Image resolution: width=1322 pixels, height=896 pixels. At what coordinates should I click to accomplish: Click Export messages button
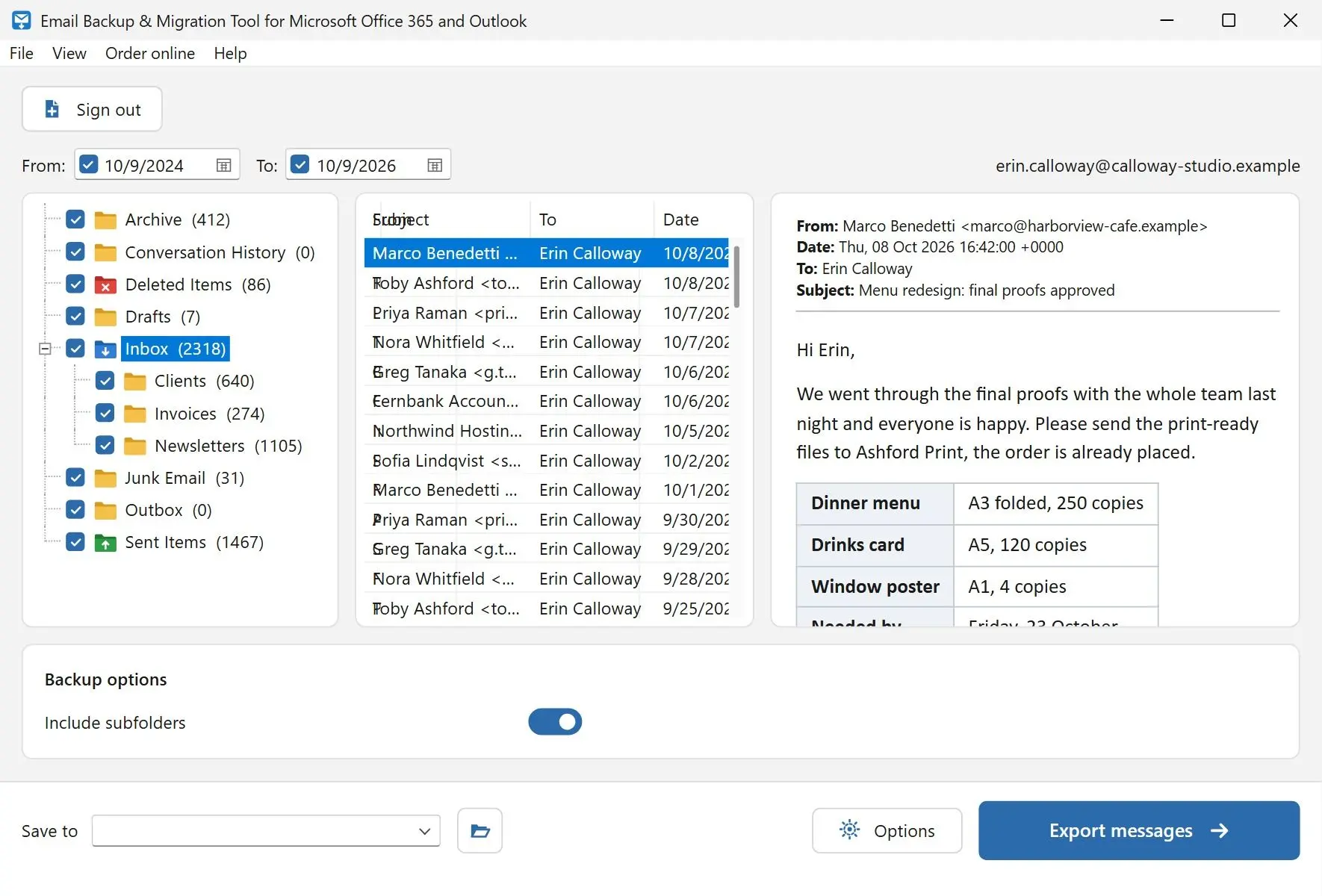1139,830
